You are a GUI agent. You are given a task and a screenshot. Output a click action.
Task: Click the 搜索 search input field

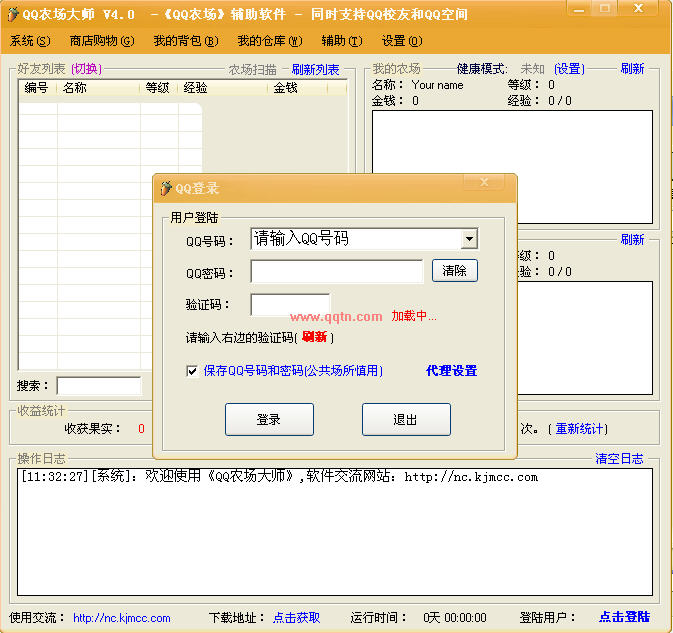click(x=99, y=386)
